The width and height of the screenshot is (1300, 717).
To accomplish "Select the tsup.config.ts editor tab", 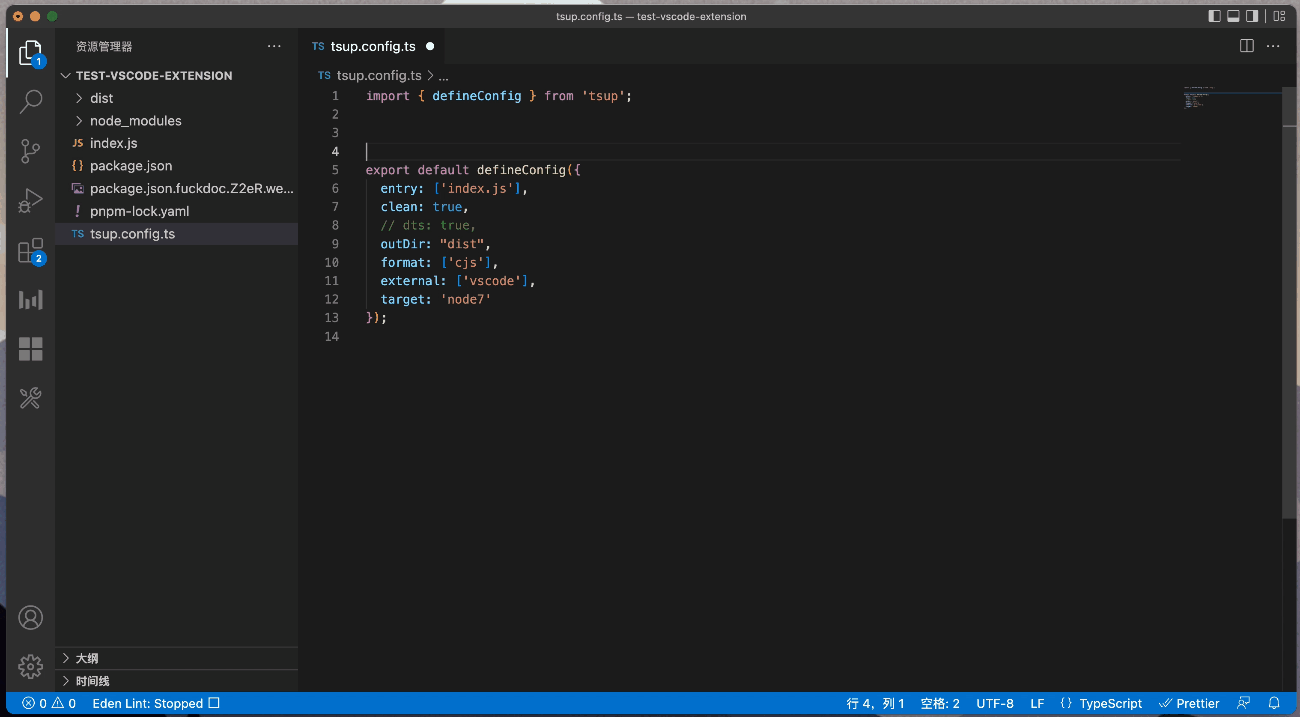I will [372, 46].
